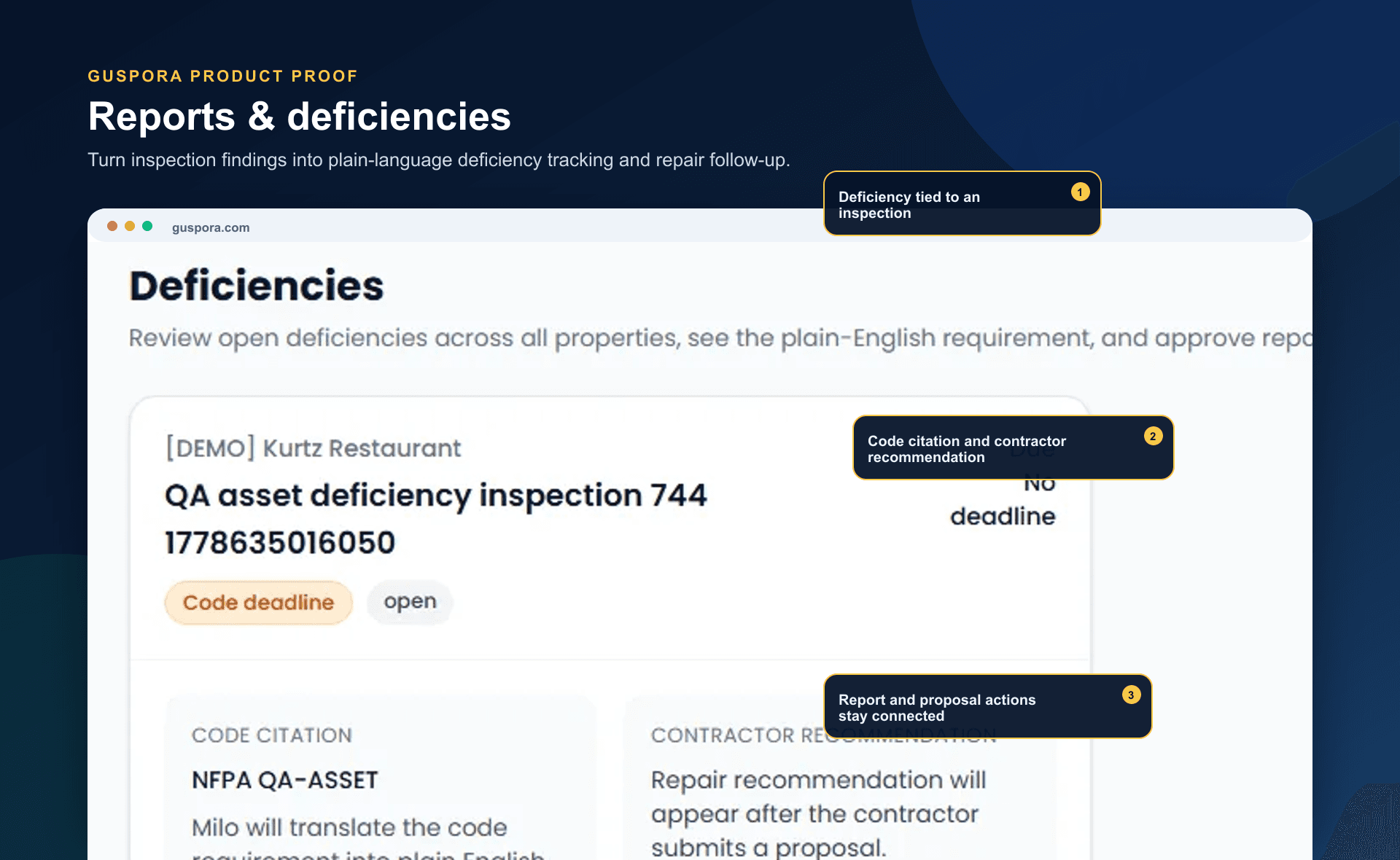Click the GUSPORA PRODUCT PROOF label
This screenshot has width=1400, height=860.
click(223, 76)
